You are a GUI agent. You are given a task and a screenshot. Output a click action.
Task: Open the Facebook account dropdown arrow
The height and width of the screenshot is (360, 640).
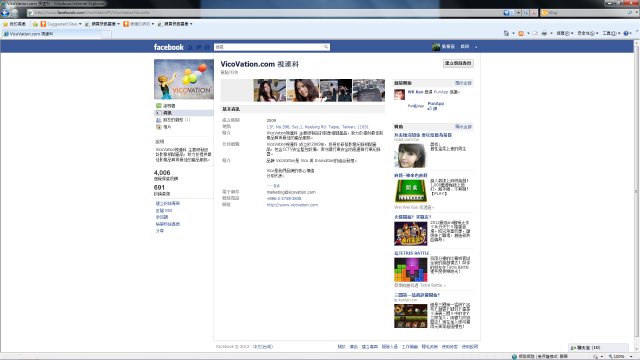point(476,47)
